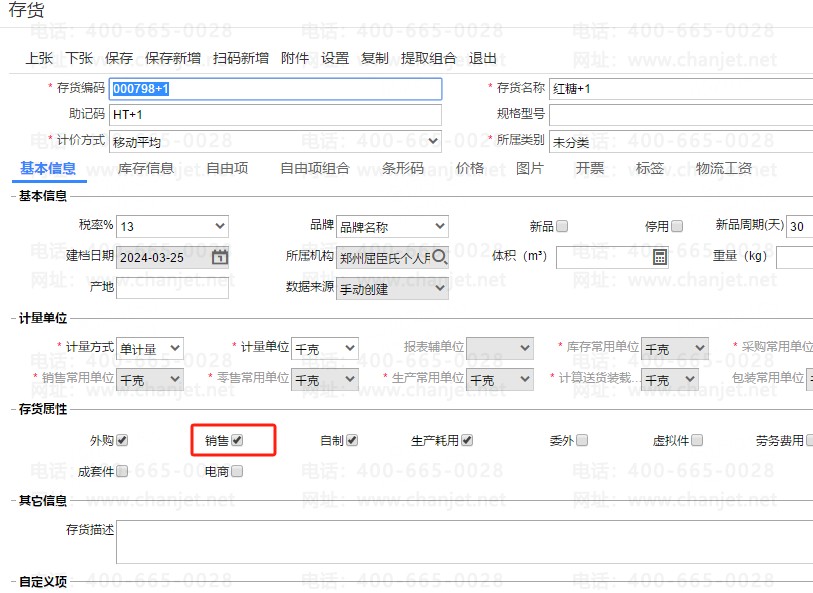813x593 pixels.
Task: Focus 新品周期(天) input field
Action: click(x=800, y=227)
